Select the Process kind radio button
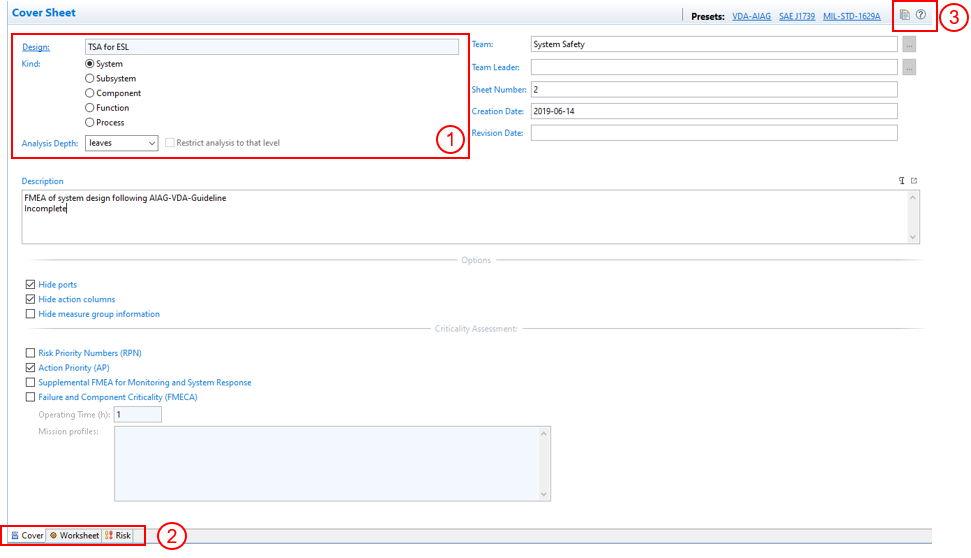 pos(90,123)
